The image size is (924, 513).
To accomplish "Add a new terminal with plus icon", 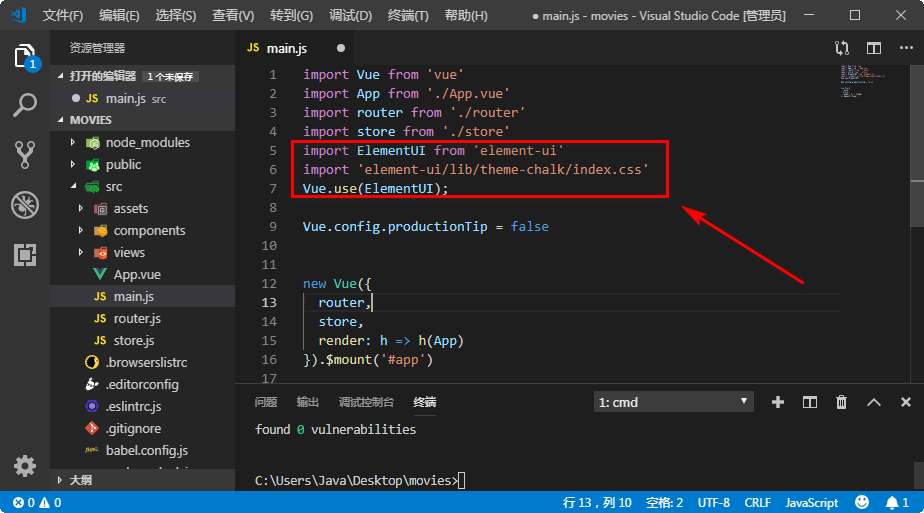I will [778, 402].
